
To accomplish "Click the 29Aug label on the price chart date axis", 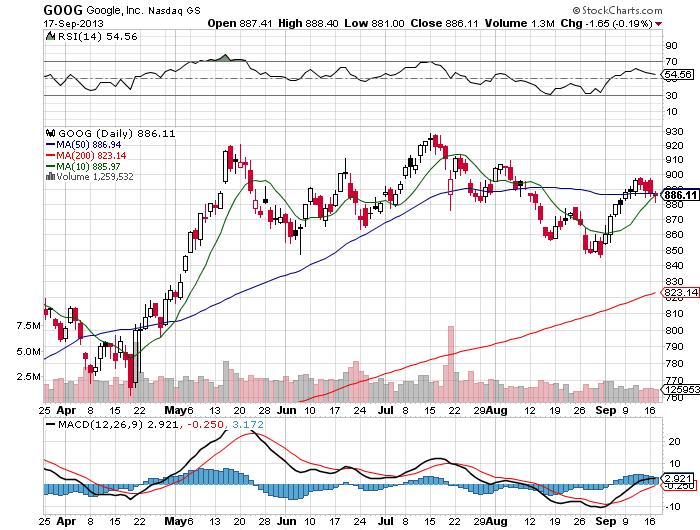I will coord(490,410).
